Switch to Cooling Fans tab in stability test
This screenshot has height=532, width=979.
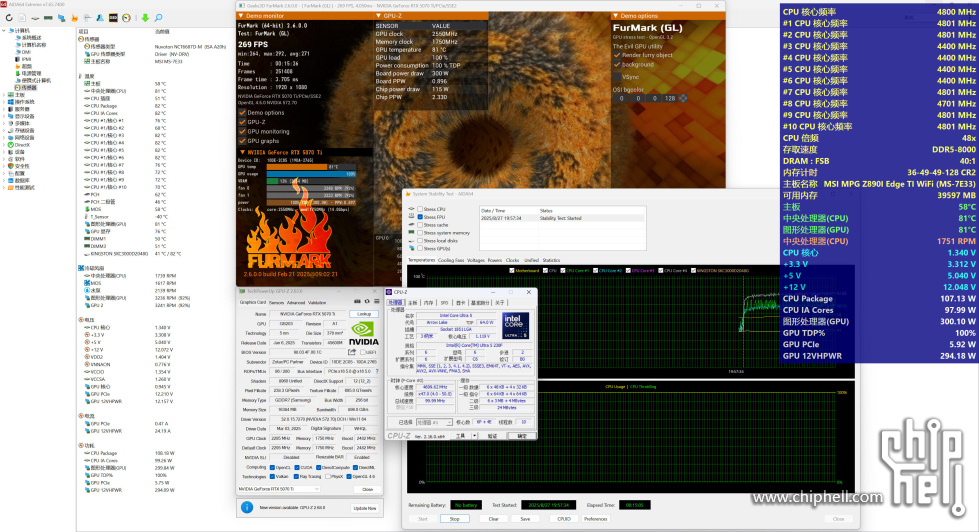click(x=451, y=260)
